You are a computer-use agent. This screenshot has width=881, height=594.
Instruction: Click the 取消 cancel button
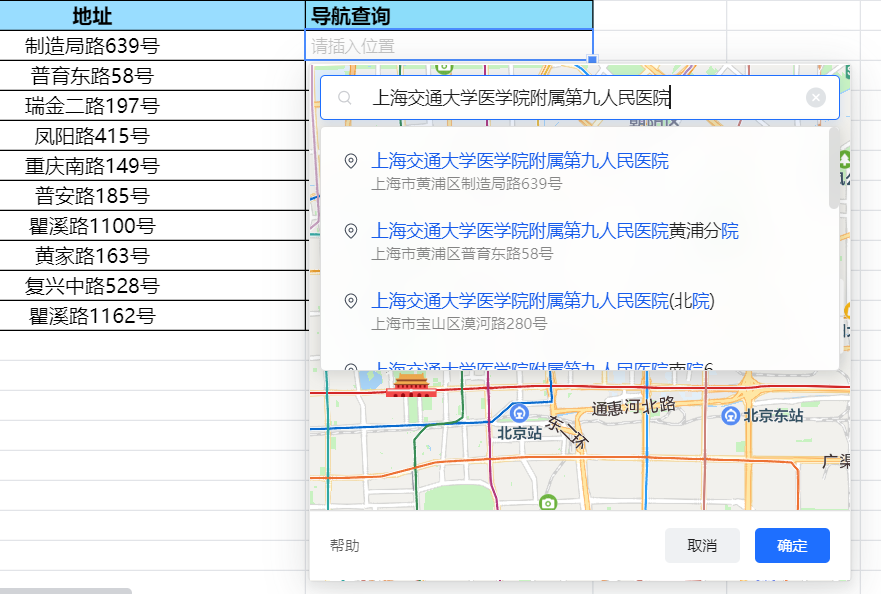point(702,545)
